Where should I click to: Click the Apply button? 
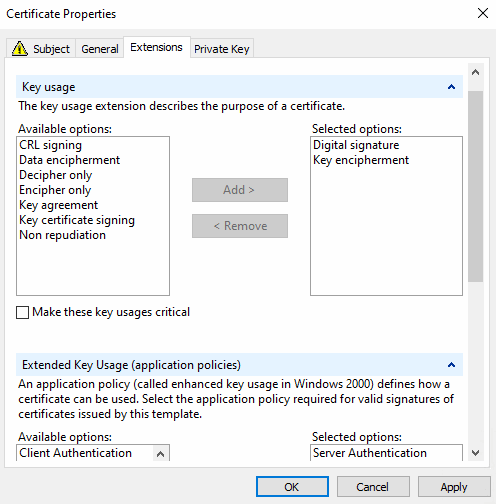pos(454,487)
